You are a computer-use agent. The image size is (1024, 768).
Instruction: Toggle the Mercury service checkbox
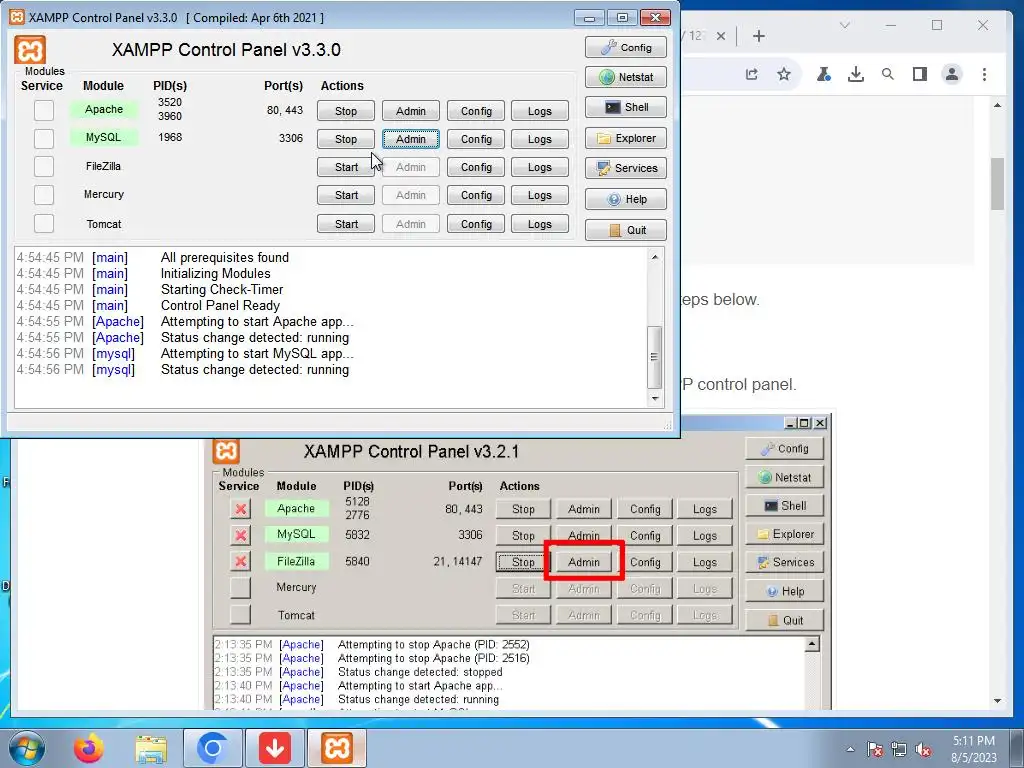coord(44,194)
